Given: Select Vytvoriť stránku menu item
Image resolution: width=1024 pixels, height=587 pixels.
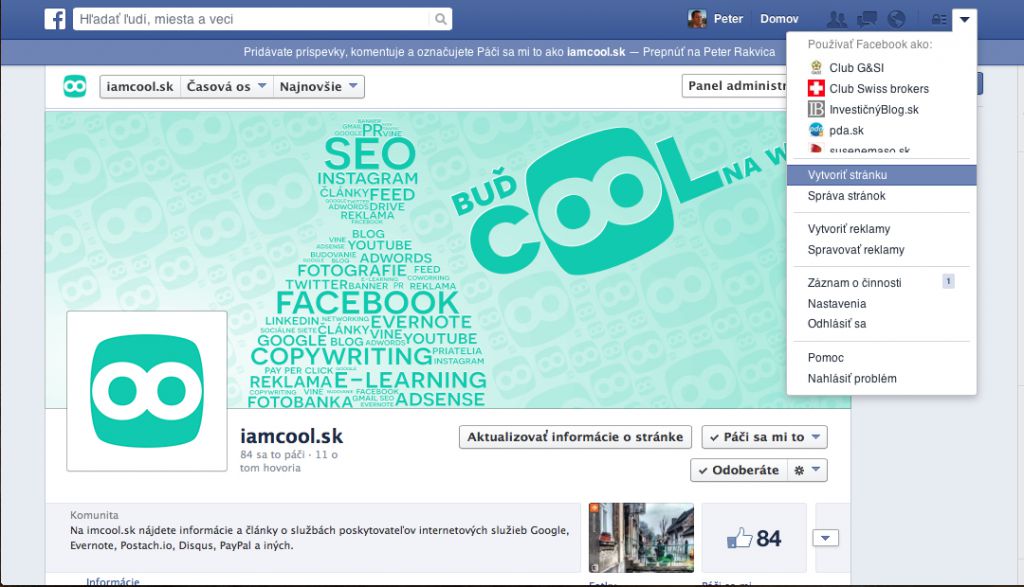Looking at the screenshot, I should coord(882,175).
